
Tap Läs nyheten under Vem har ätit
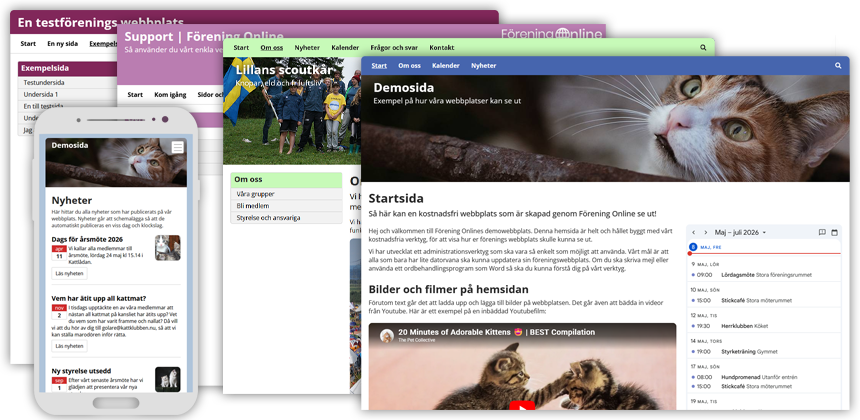pos(70,346)
